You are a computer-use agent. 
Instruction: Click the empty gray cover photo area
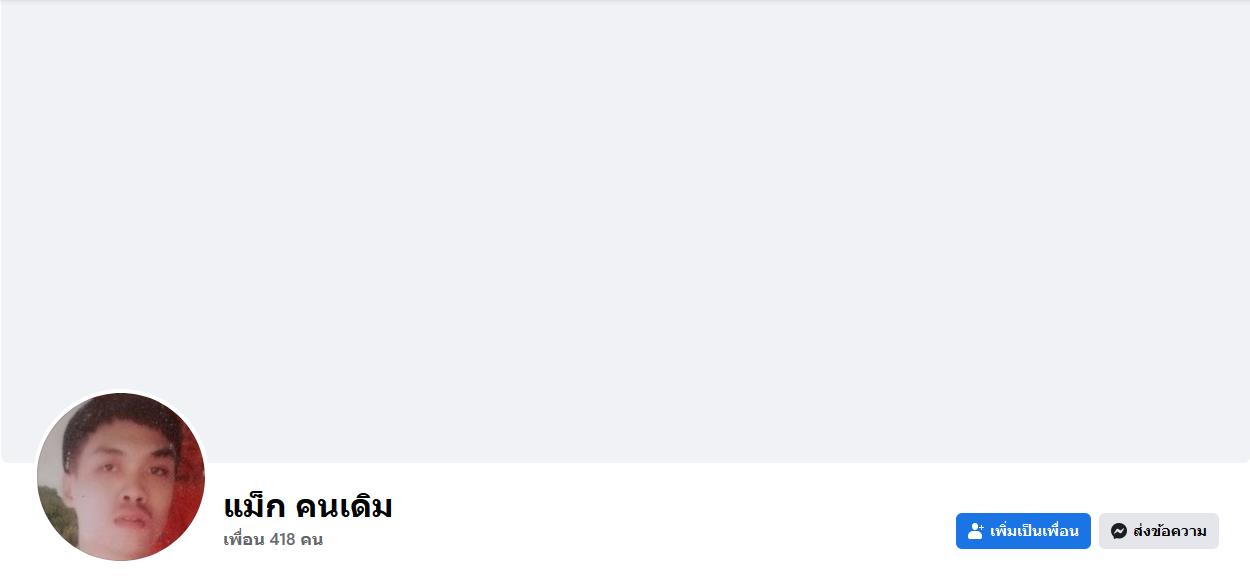pos(625,230)
